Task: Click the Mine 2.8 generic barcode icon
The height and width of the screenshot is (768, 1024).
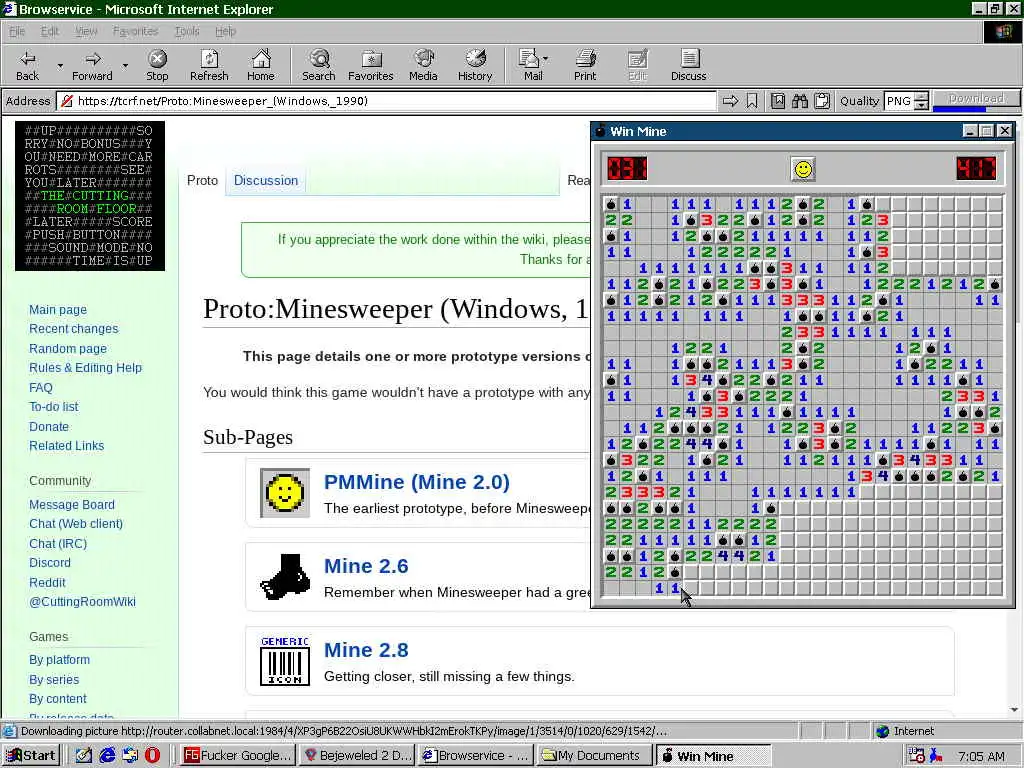Action: pyautogui.click(x=285, y=661)
